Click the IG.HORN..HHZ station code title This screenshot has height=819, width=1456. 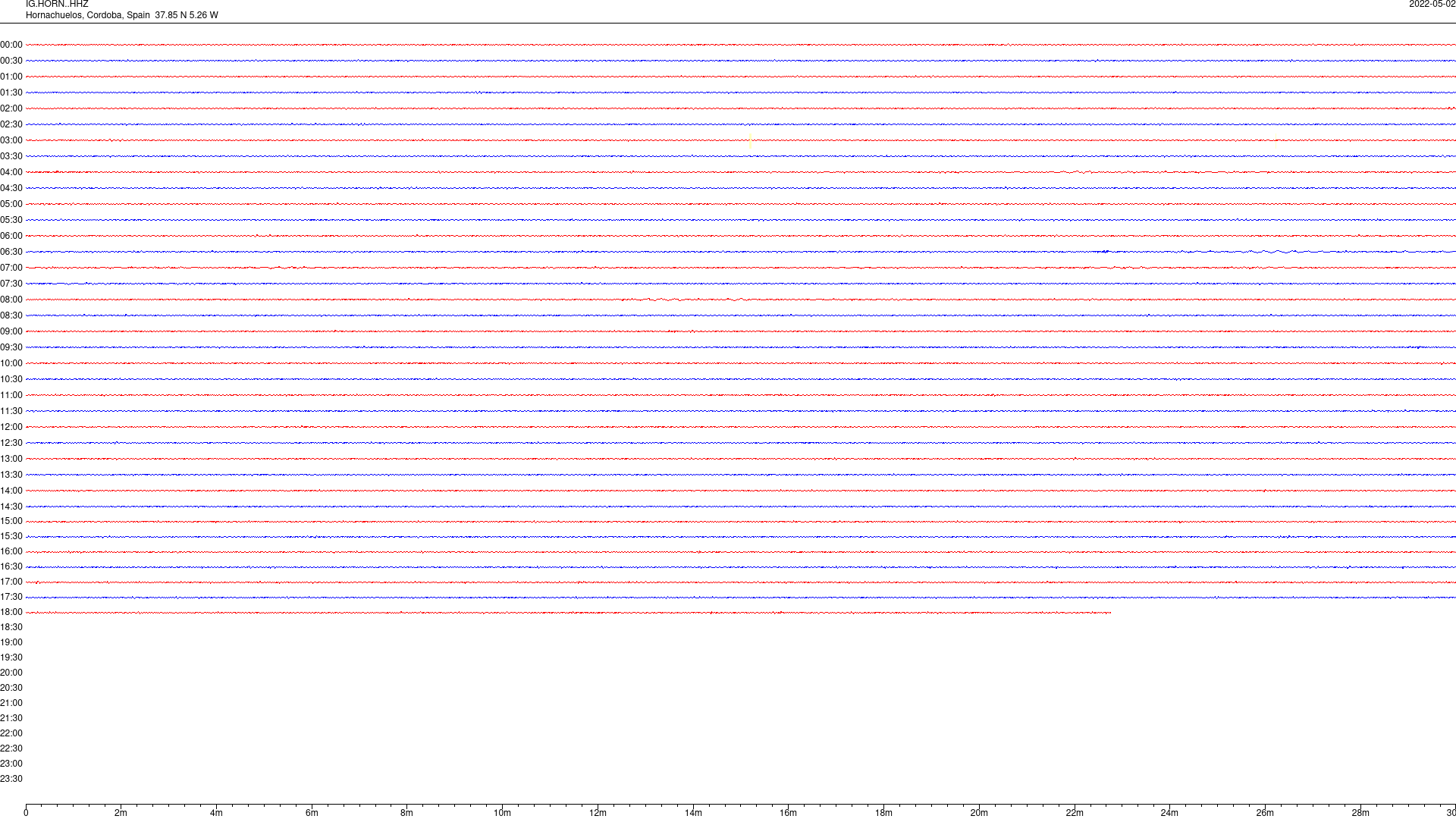(x=57, y=4)
